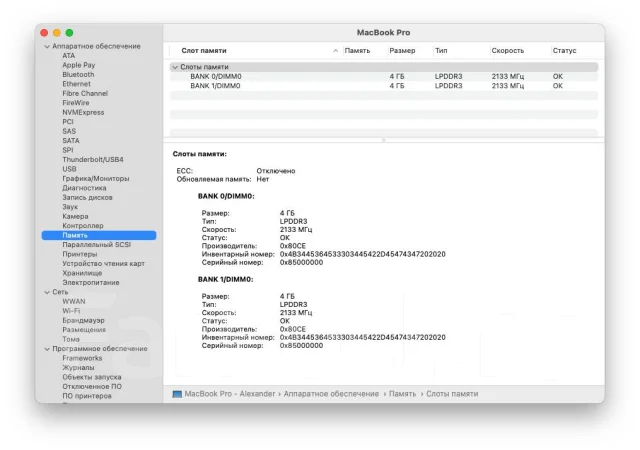Open Тома in the sidebar

(x=71, y=339)
